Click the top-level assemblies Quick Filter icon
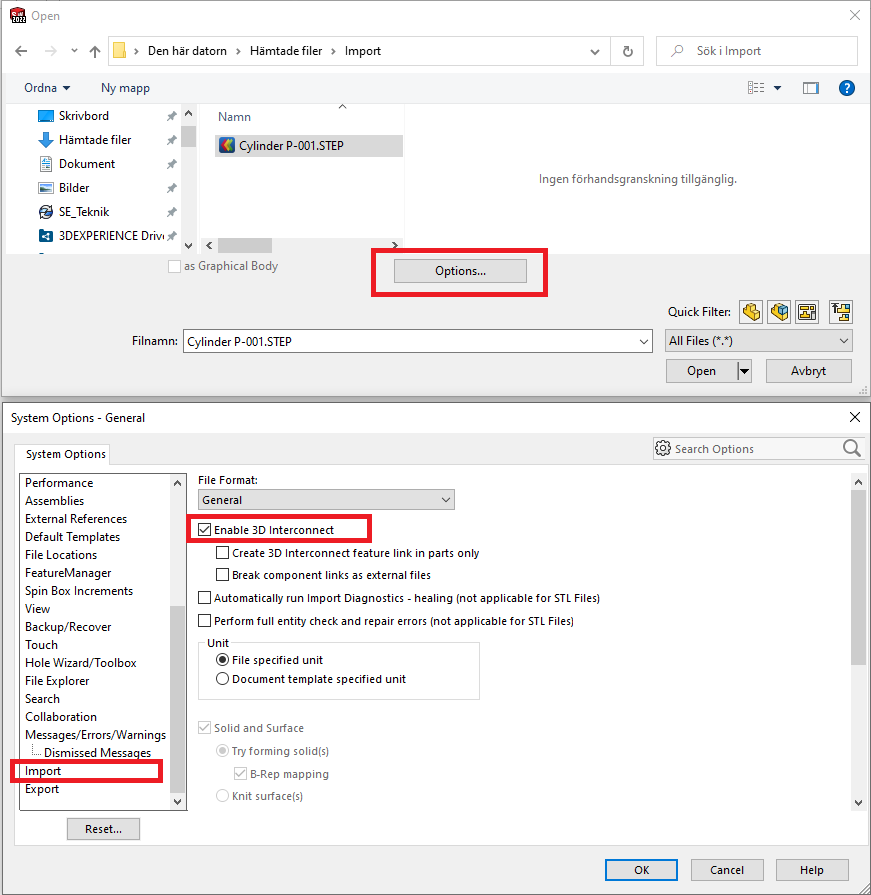871x895 pixels. click(x=840, y=312)
